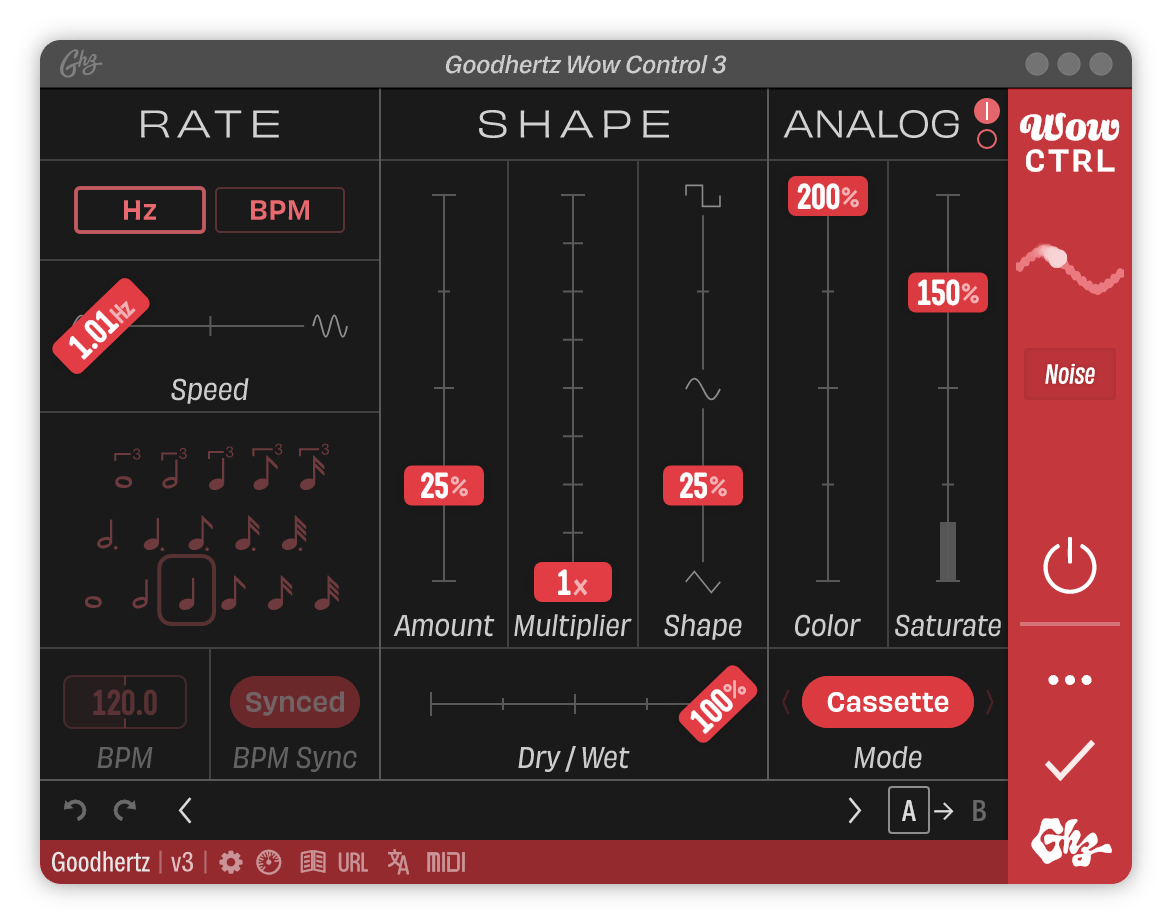Click the Goodhertz label in the footer
The image size is (1172, 924).
[100, 861]
